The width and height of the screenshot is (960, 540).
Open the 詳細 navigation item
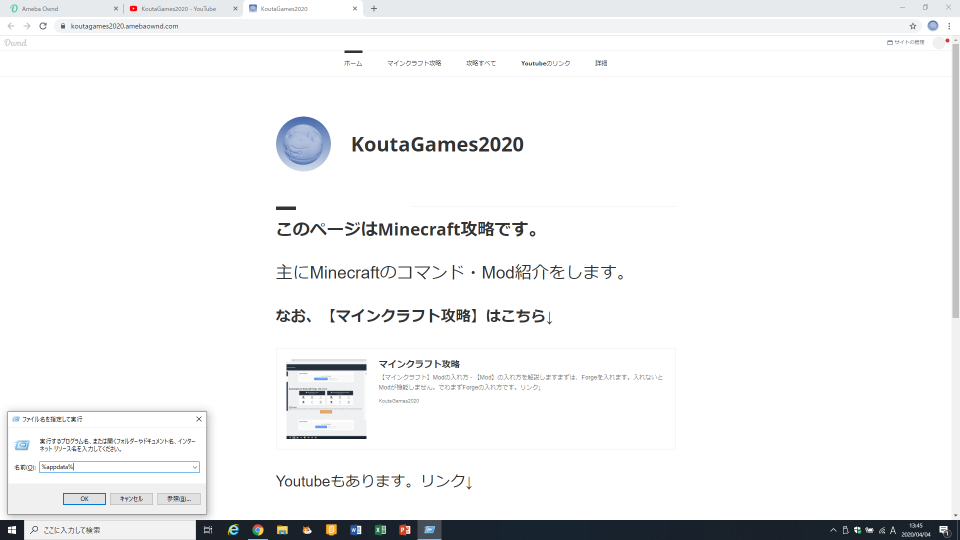[x=601, y=63]
